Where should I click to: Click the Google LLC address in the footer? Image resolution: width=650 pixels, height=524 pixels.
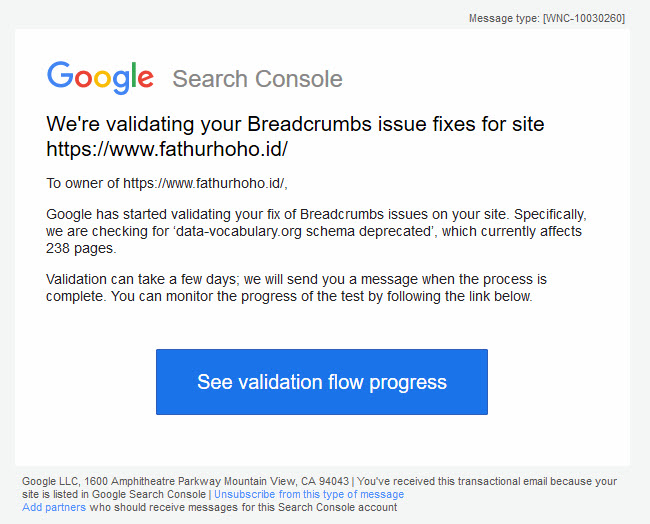click(x=160, y=481)
